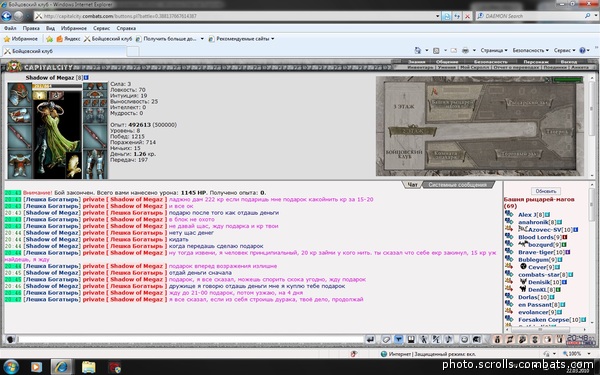Click player Forsaken Corpse in the list
600x375 pixels.
point(544,320)
